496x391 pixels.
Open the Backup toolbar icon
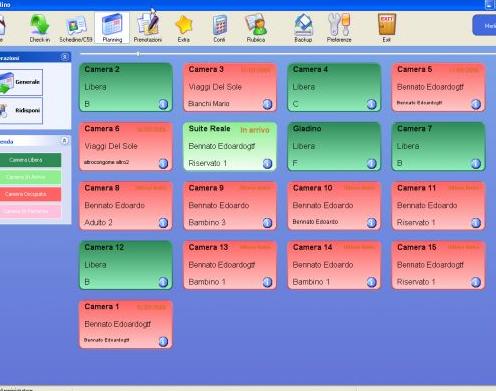303,28
